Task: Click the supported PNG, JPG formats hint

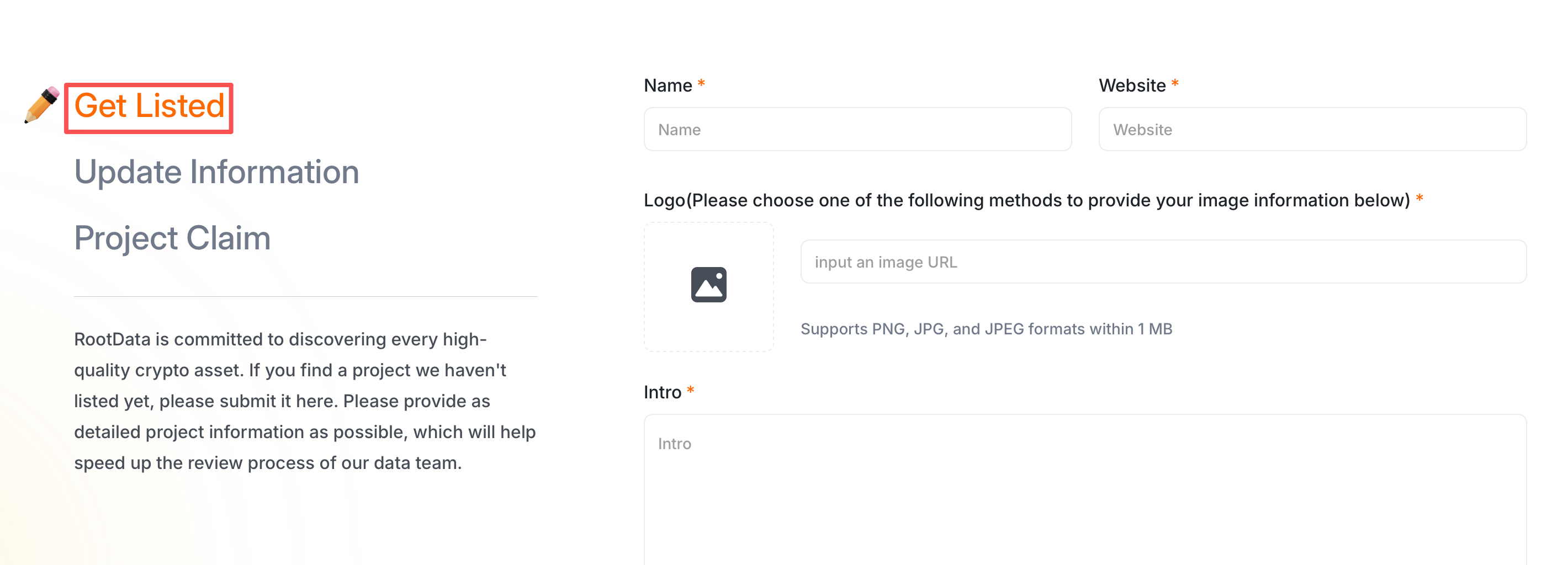Action: click(986, 329)
